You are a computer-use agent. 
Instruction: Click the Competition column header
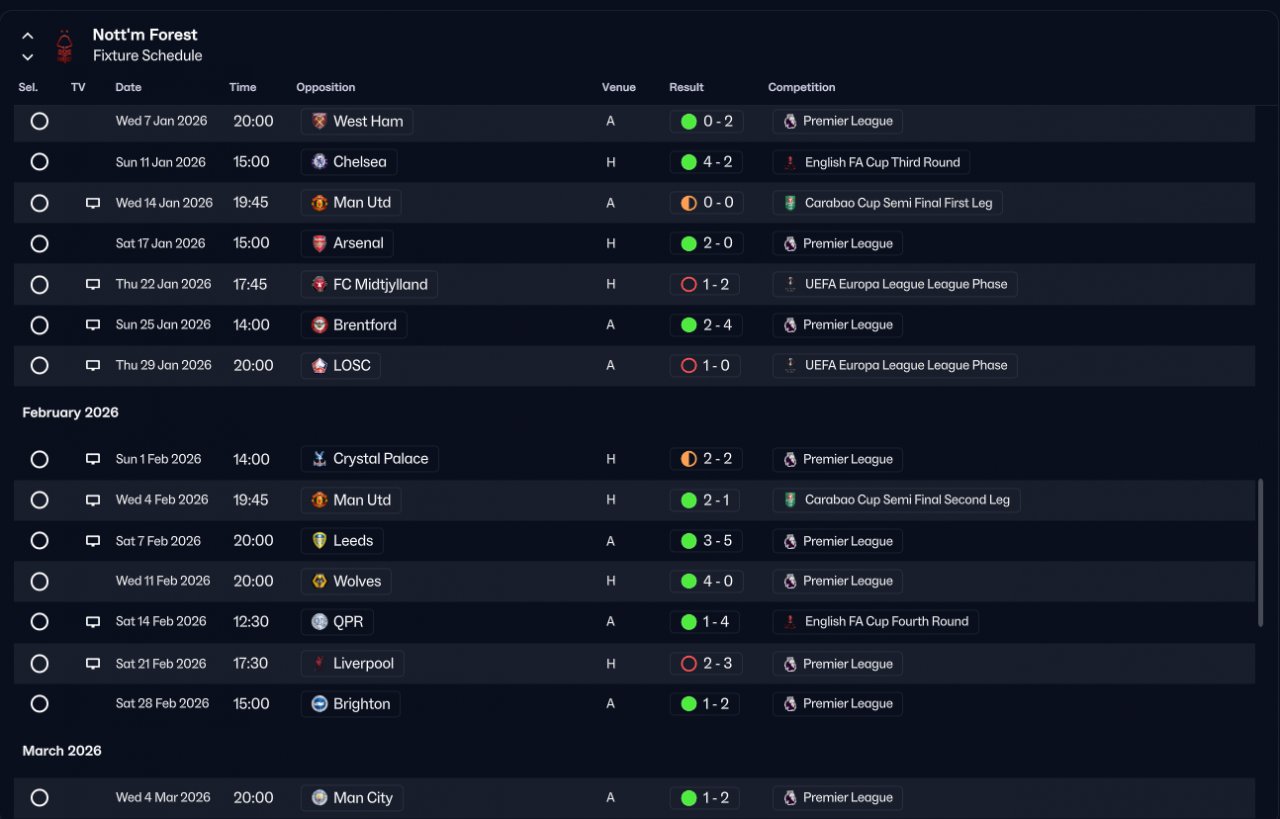801,88
